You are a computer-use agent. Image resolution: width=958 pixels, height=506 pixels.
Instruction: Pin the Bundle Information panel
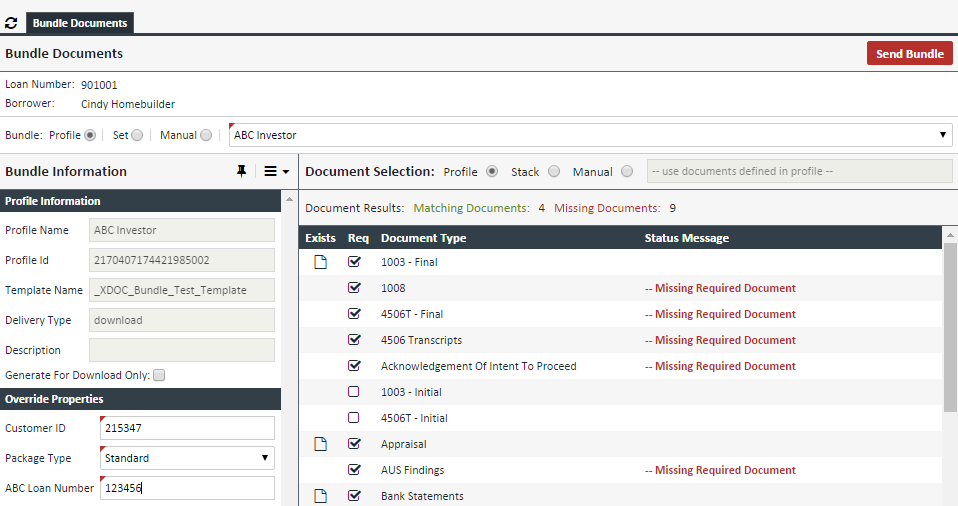pos(241,171)
